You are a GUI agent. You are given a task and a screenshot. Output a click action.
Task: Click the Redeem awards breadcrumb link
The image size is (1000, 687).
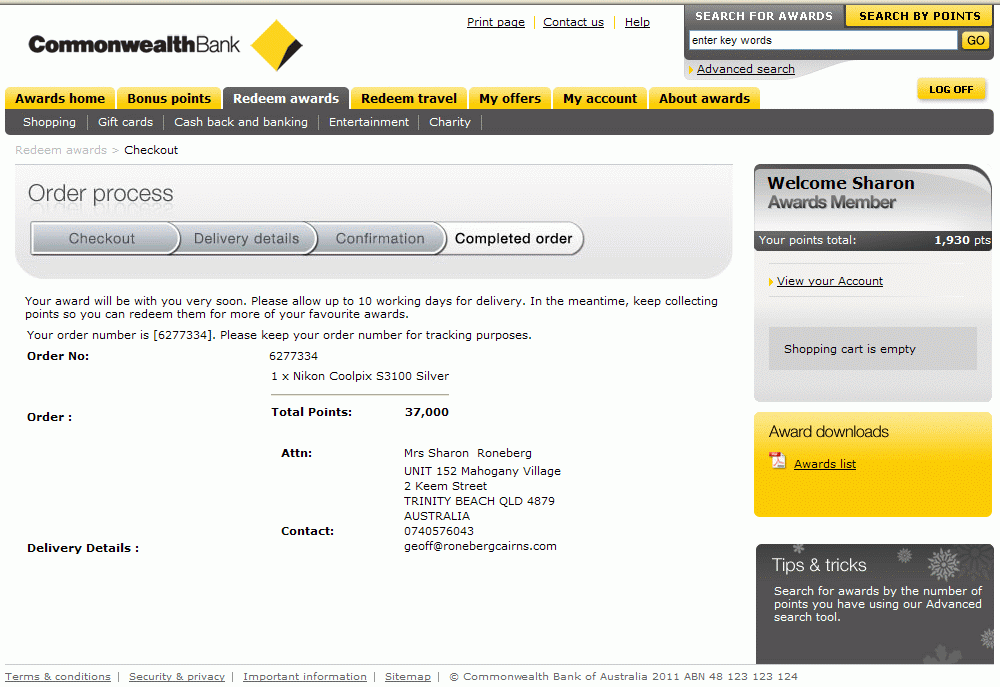61,150
